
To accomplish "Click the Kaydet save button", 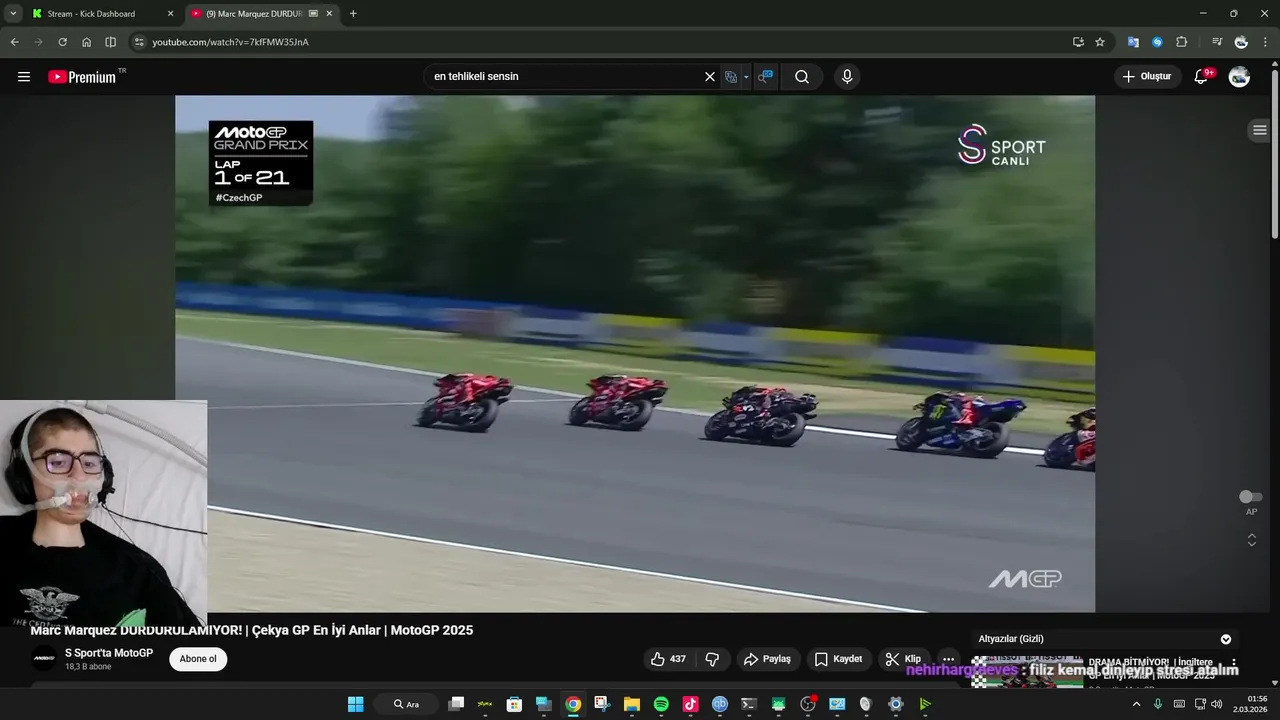I will 838,659.
